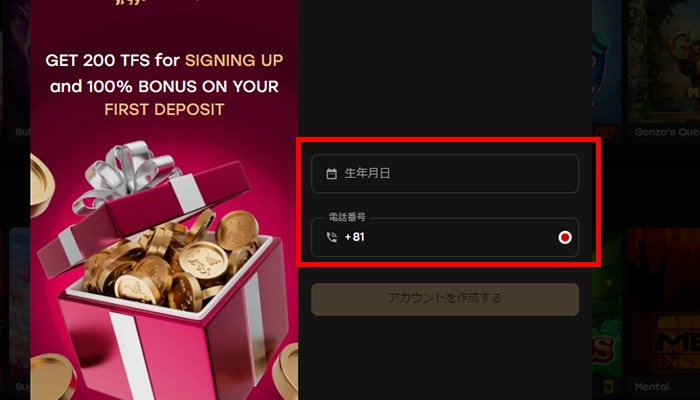
Task: Open the Mental game thumbnail
Action: tap(664, 311)
